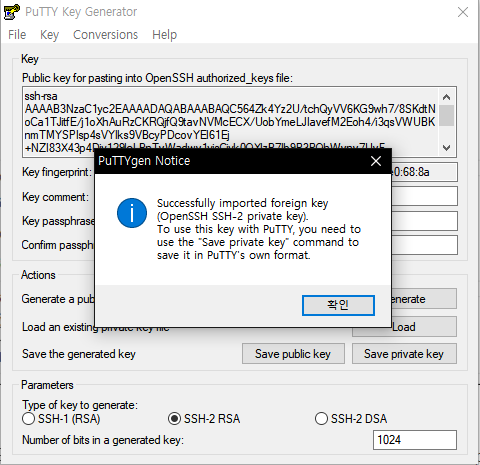Click the 'Key comment:' label

coord(55,197)
